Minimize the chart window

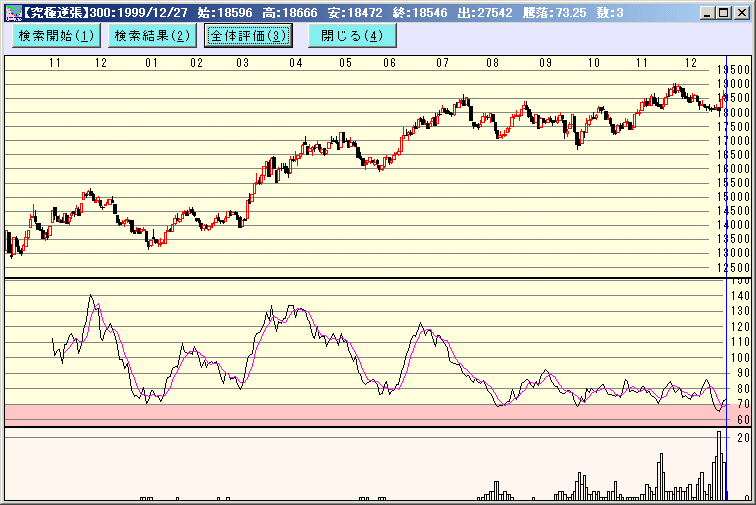pos(709,10)
